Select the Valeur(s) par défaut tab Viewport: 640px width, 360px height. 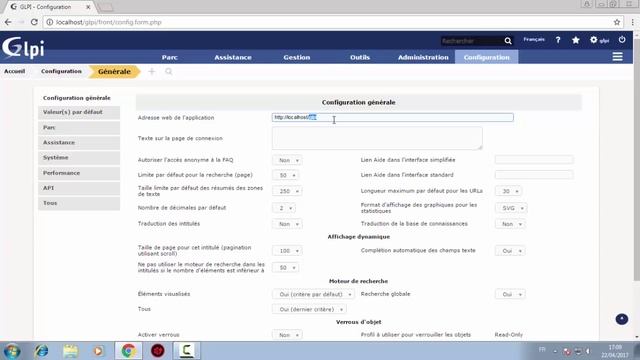(79, 112)
